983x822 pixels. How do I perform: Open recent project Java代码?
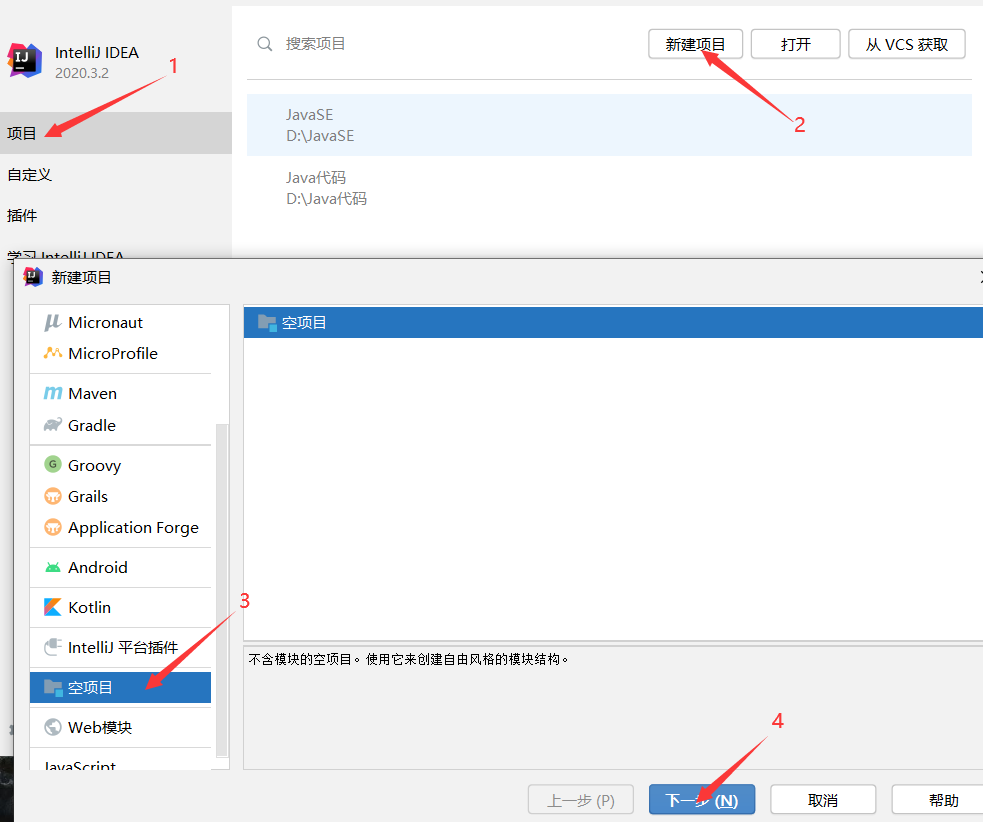[x=609, y=187]
